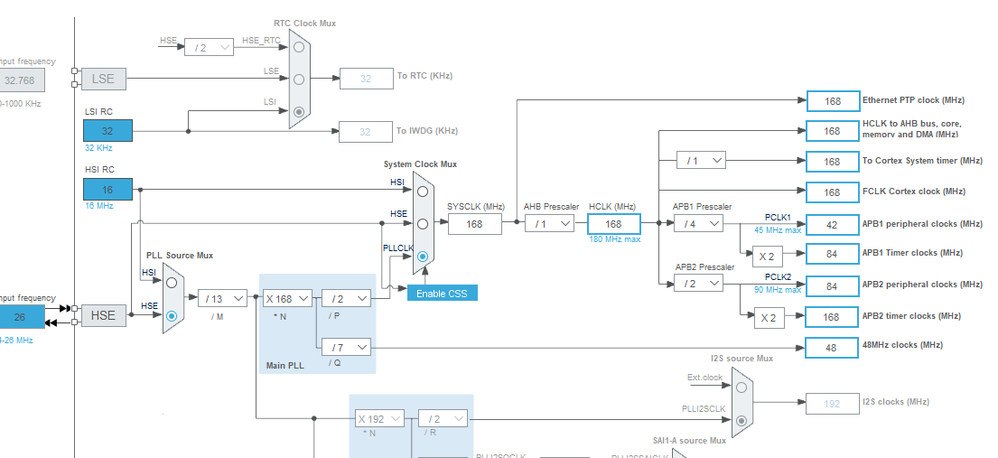Select HSI in System Clock Mux
The height and width of the screenshot is (458, 998).
point(422,191)
